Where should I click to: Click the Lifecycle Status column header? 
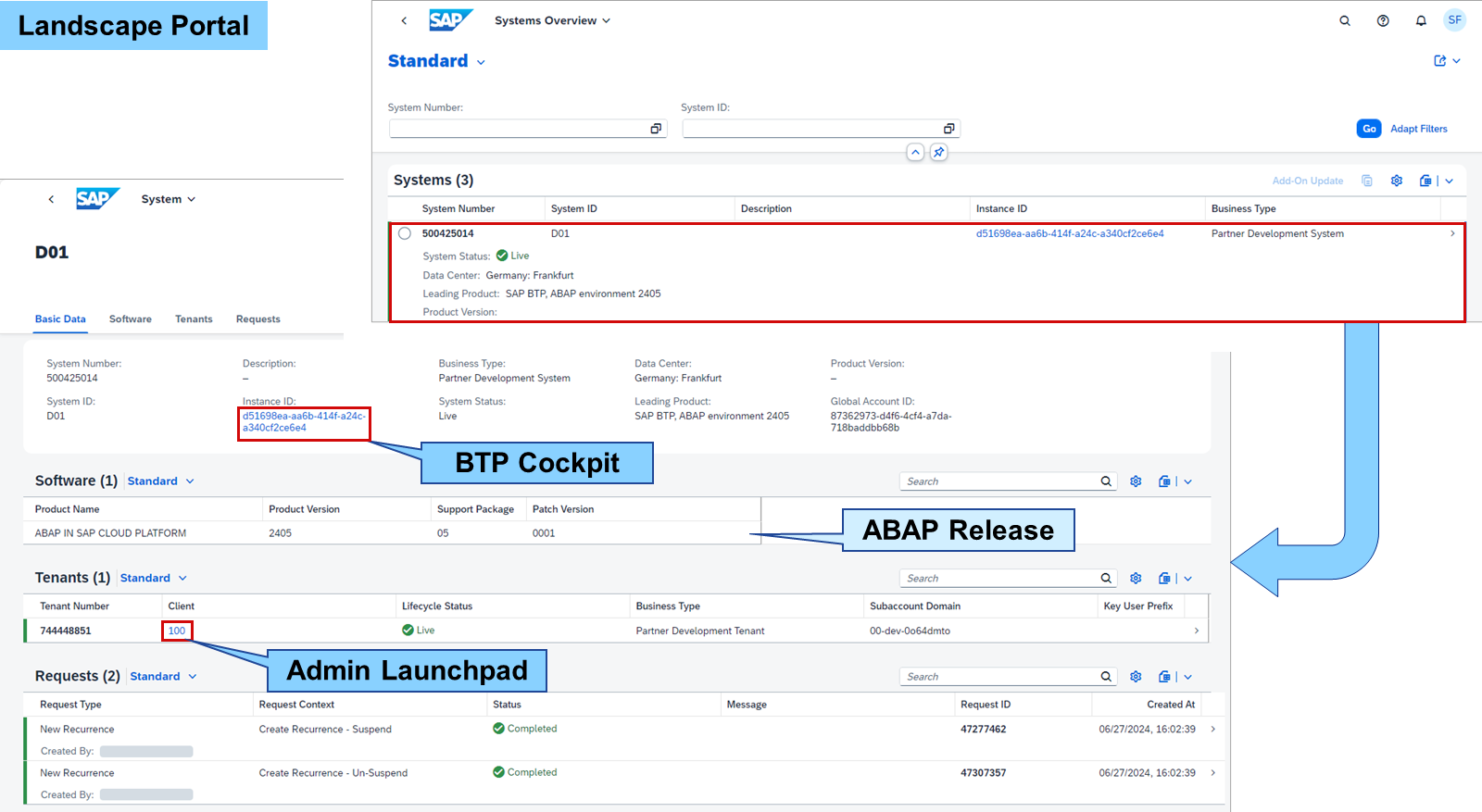pyautogui.click(x=437, y=606)
